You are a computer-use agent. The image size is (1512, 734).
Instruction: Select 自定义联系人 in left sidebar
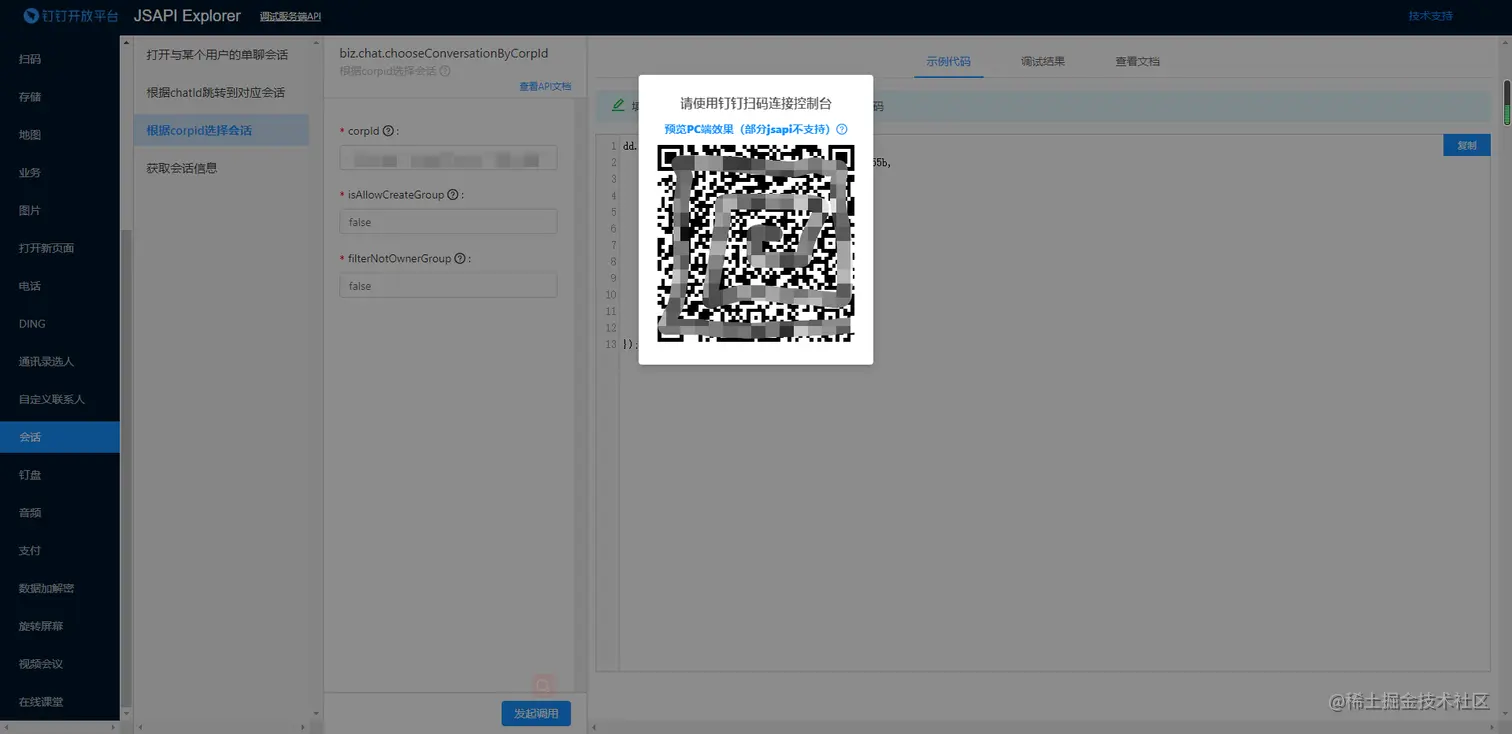pos(59,399)
